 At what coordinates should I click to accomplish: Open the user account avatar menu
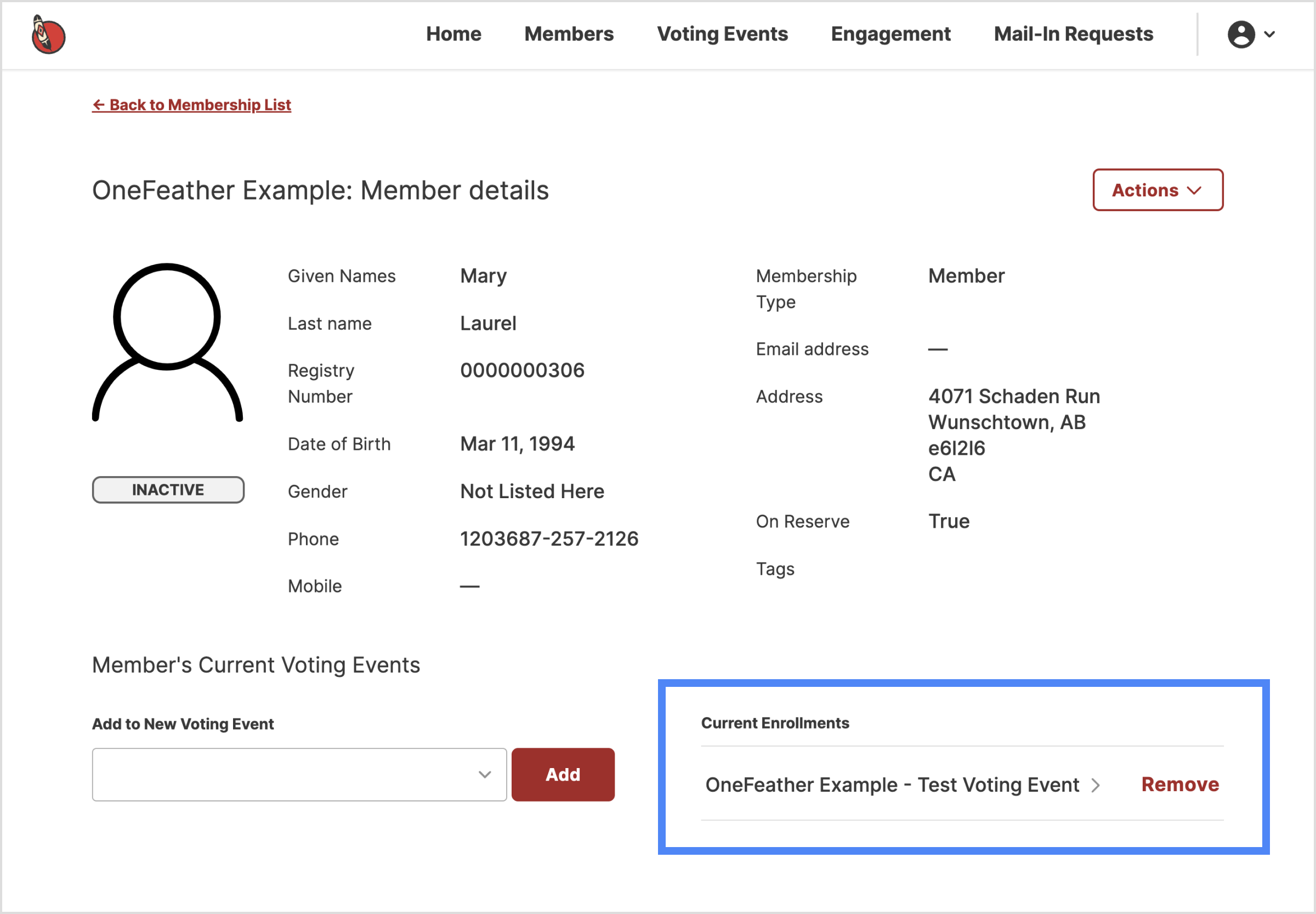pyautogui.click(x=1241, y=35)
